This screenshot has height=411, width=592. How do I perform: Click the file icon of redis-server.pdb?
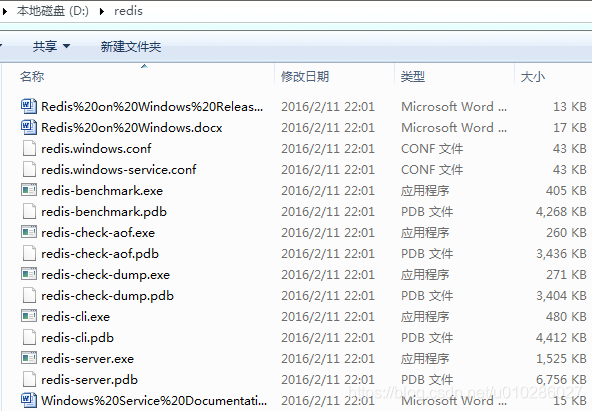tap(29, 379)
